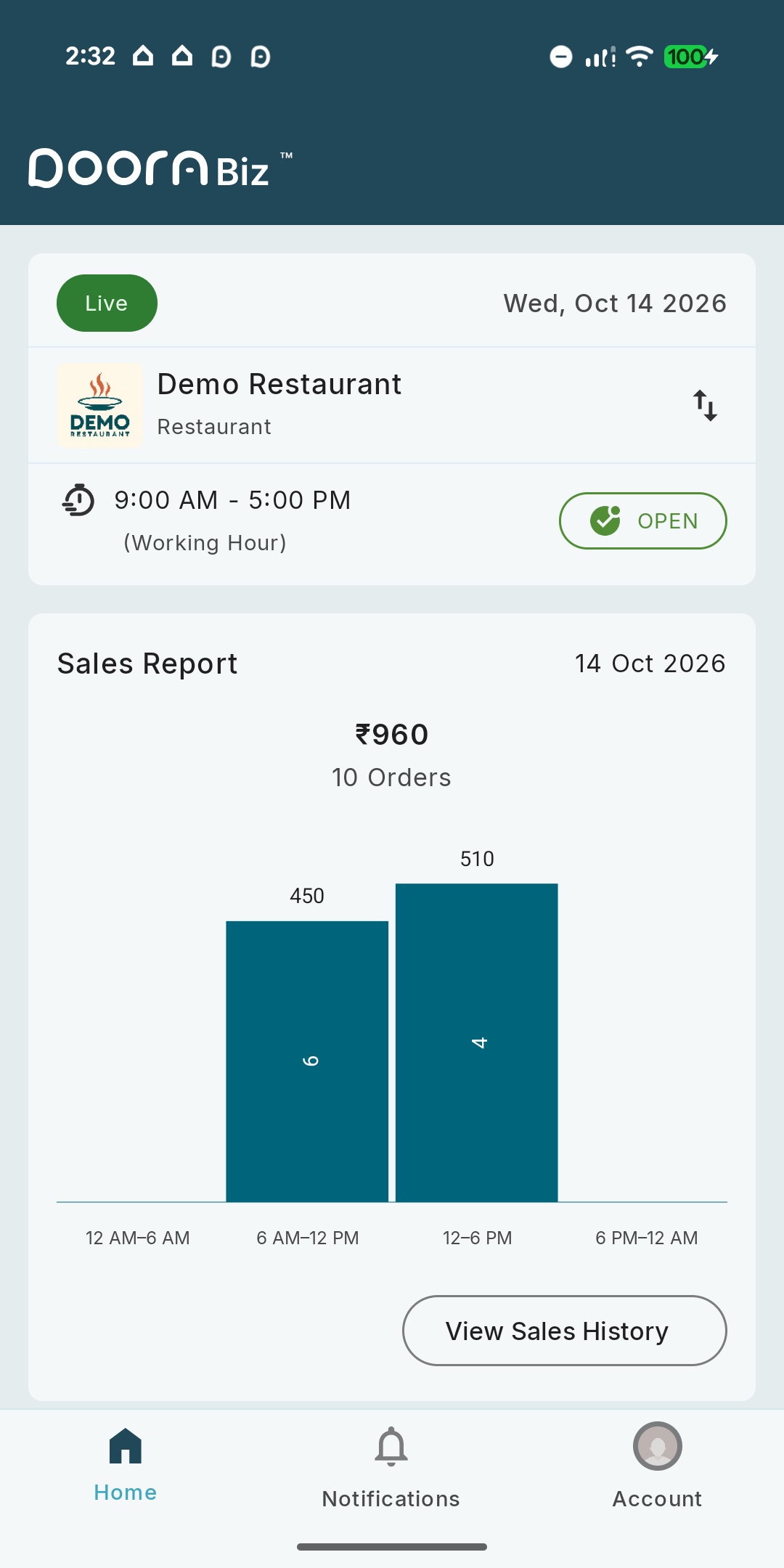The image size is (784, 1568).
Task: Tap the 10 Orders count
Action: pyautogui.click(x=392, y=777)
